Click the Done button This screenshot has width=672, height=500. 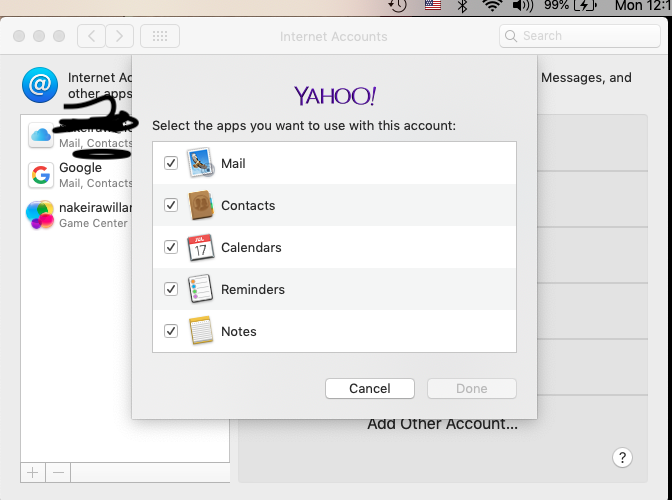(x=471, y=388)
